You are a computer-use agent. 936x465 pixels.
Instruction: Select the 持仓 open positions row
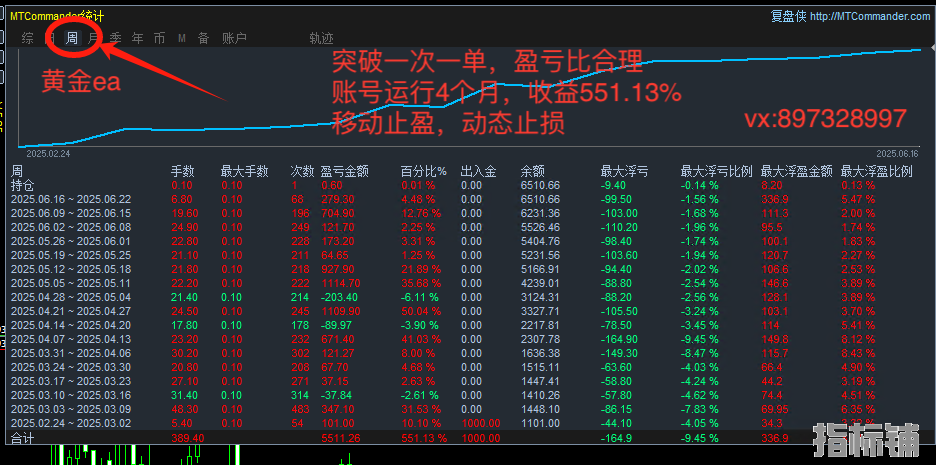(468, 186)
